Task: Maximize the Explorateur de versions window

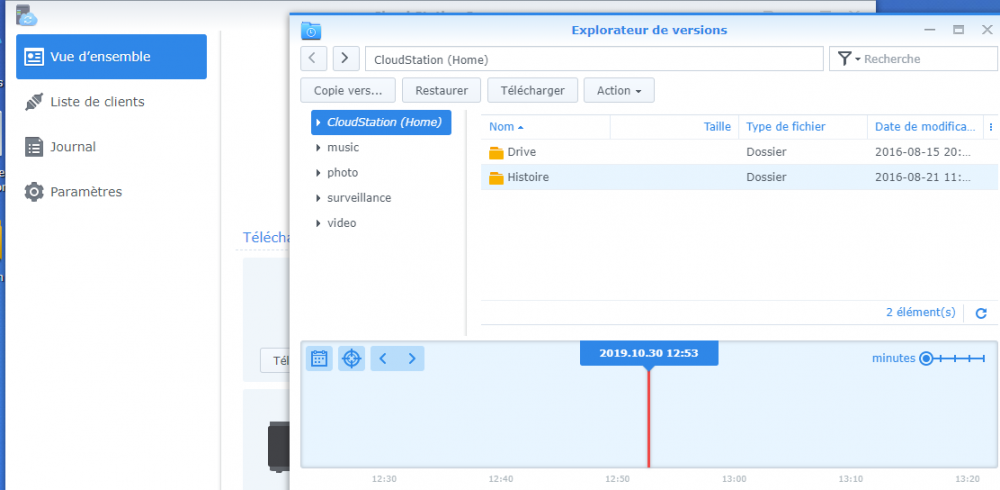Action: 958,30
